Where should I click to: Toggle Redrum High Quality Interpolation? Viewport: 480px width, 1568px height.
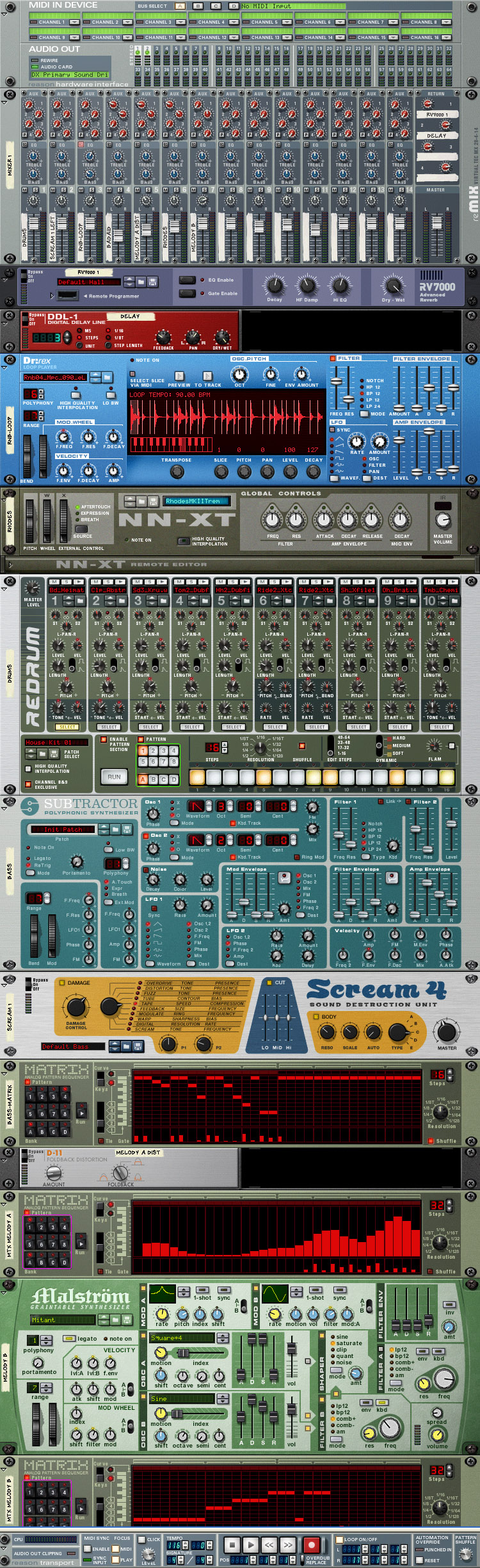point(28,769)
